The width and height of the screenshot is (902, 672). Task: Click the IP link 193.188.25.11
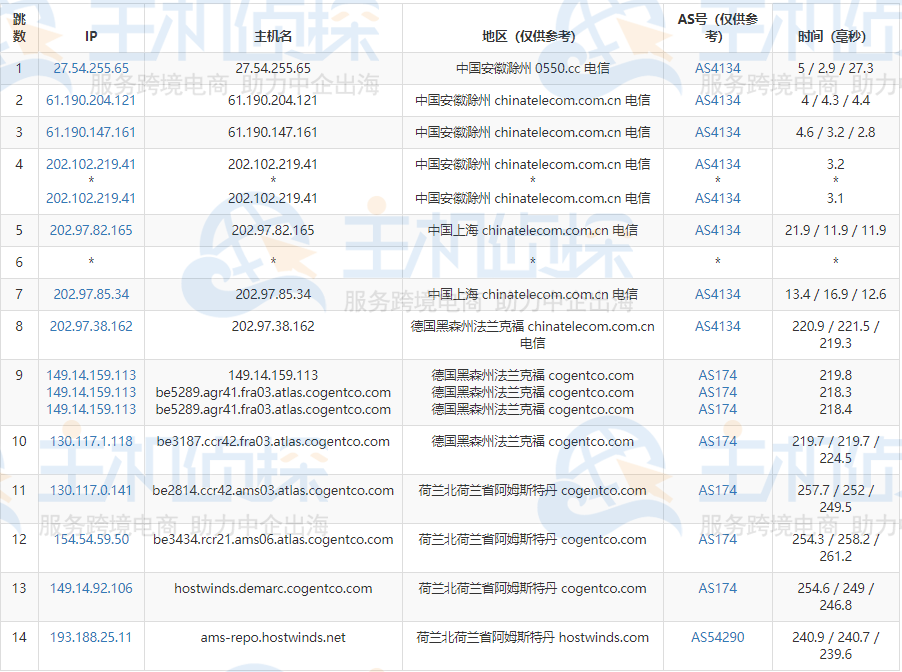pos(91,637)
